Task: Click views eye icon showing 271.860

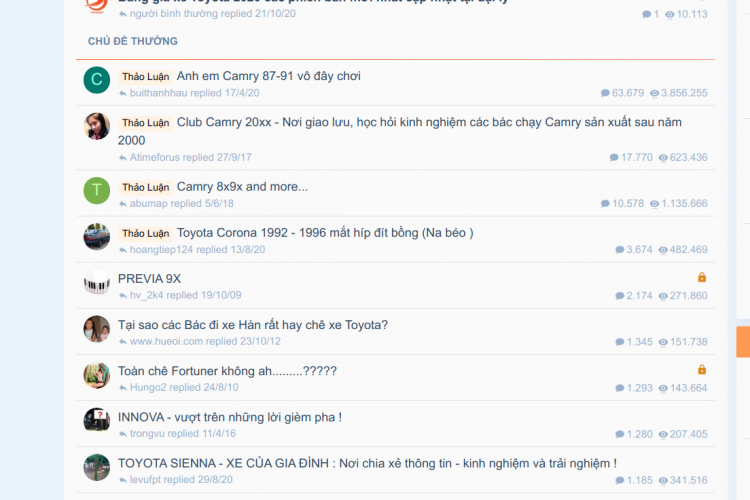Action: pyautogui.click(x=663, y=296)
